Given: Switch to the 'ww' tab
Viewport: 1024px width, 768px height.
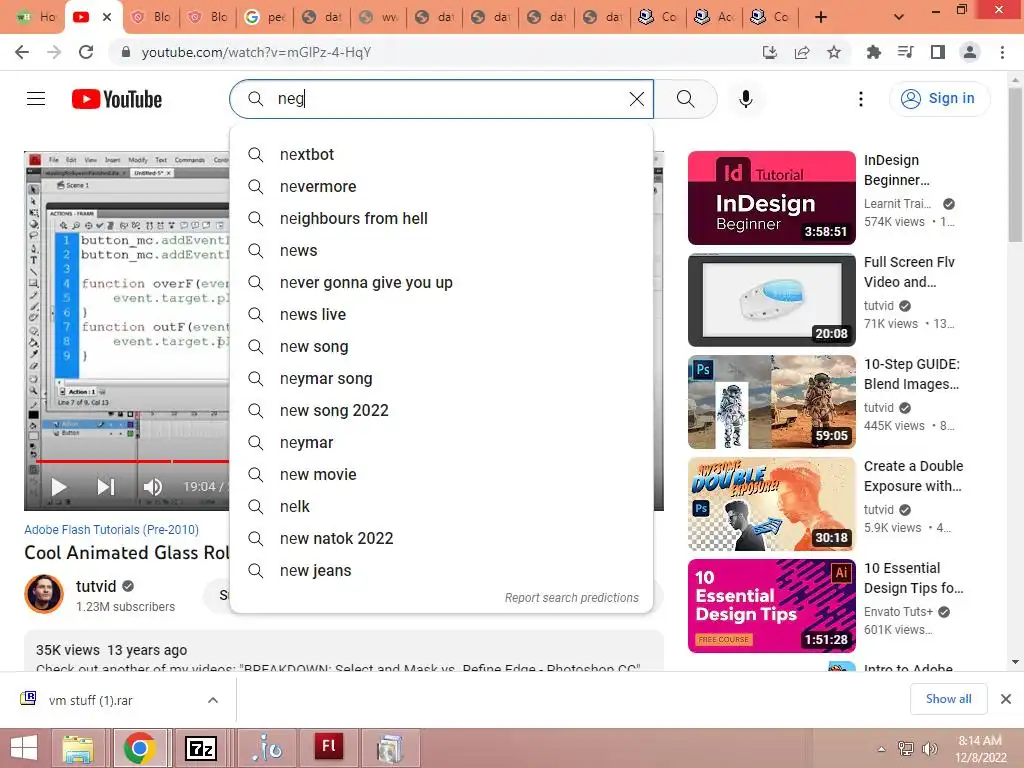Looking at the screenshot, I should pos(378,18).
